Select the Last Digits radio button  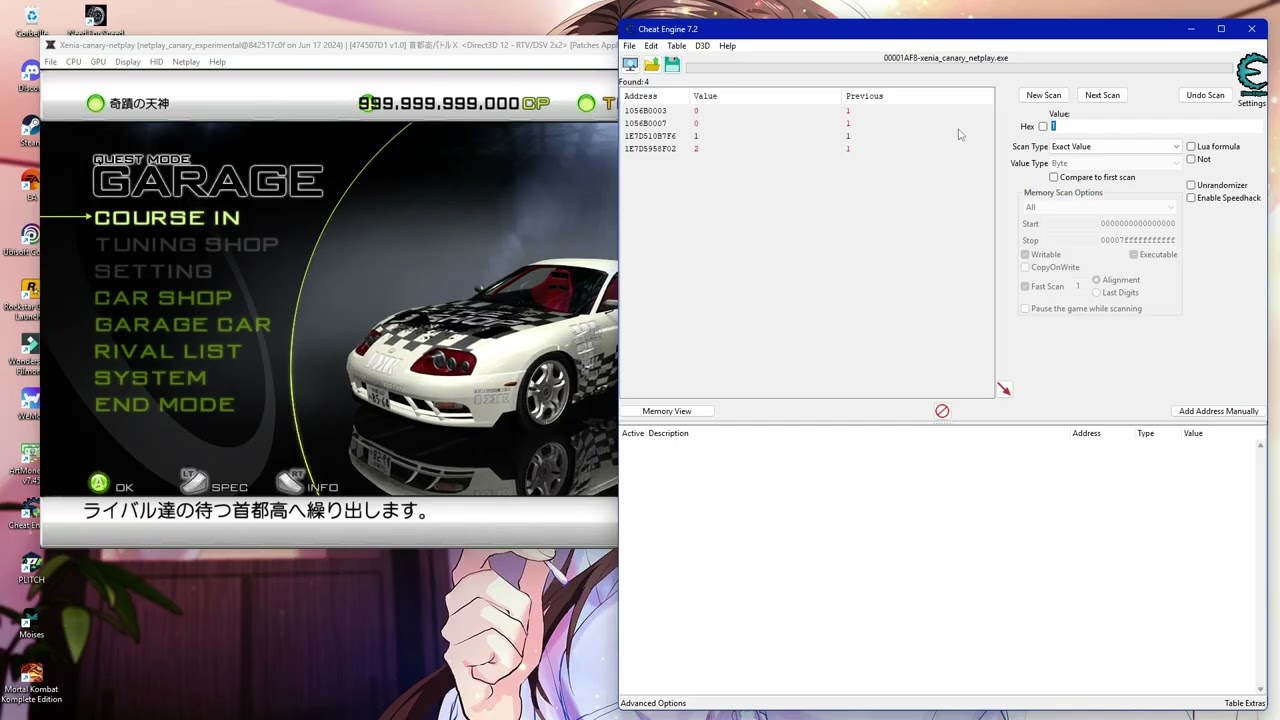click(1097, 293)
